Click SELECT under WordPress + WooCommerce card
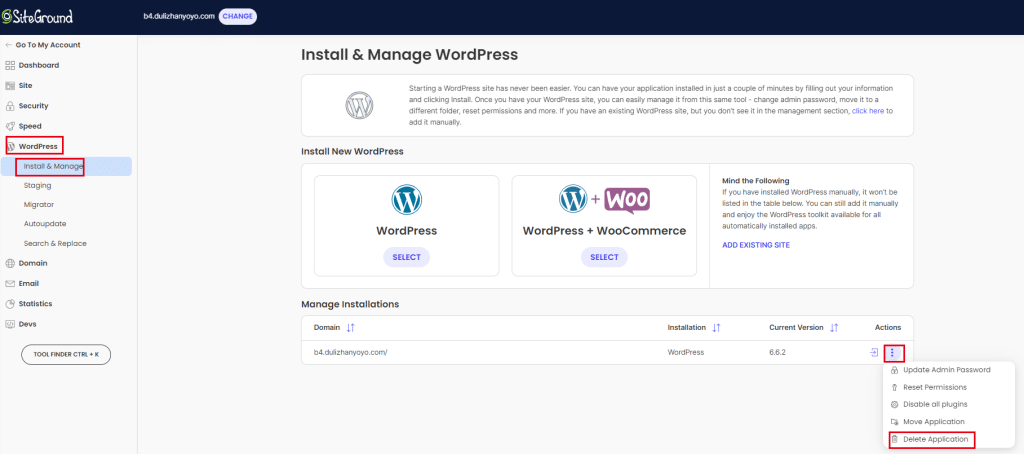 click(604, 257)
